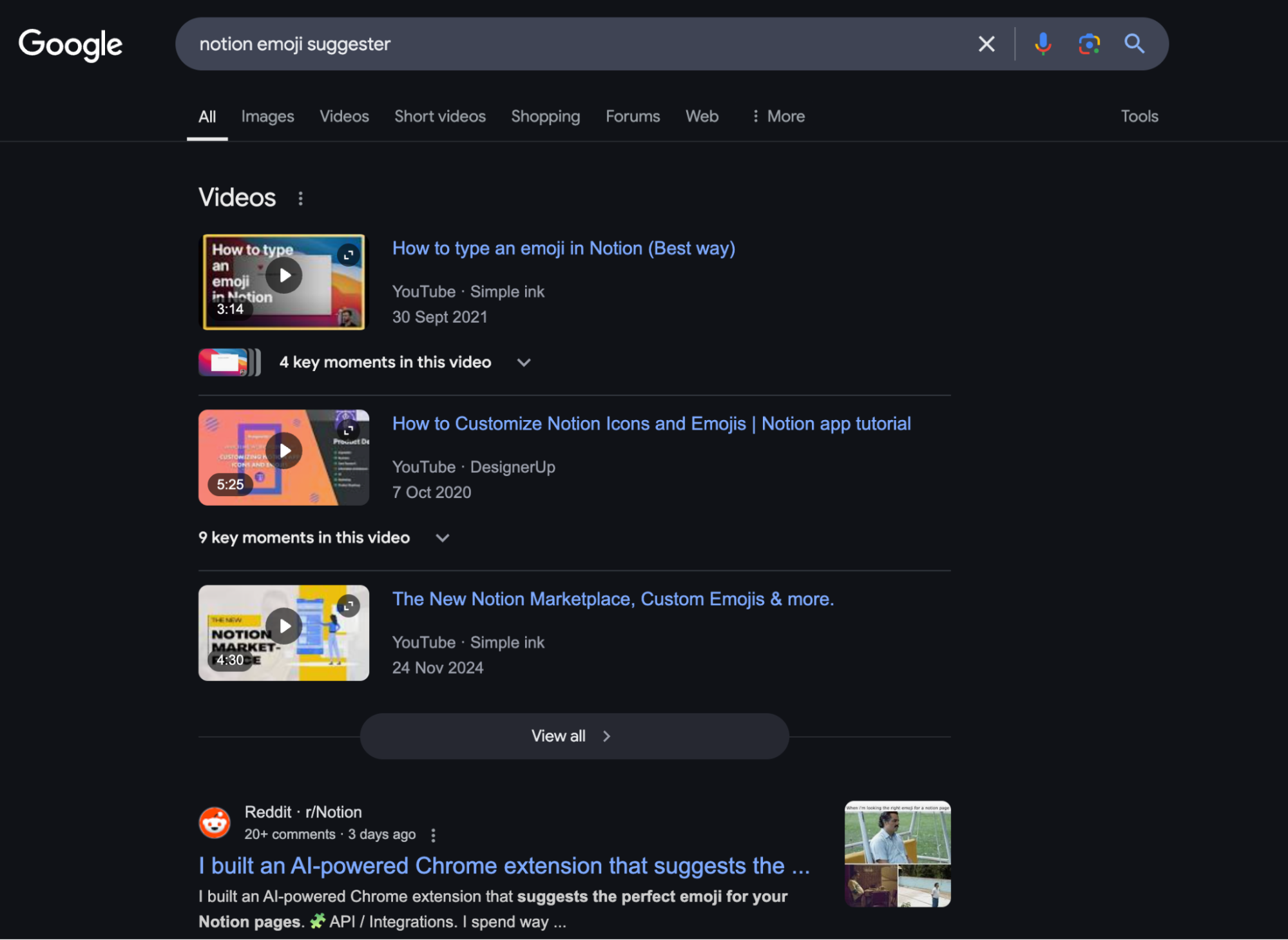This screenshot has width=1288, height=940.
Task: Expand preview icon on DesignerUp video thumbnail
Action: [x=349, y=430]
